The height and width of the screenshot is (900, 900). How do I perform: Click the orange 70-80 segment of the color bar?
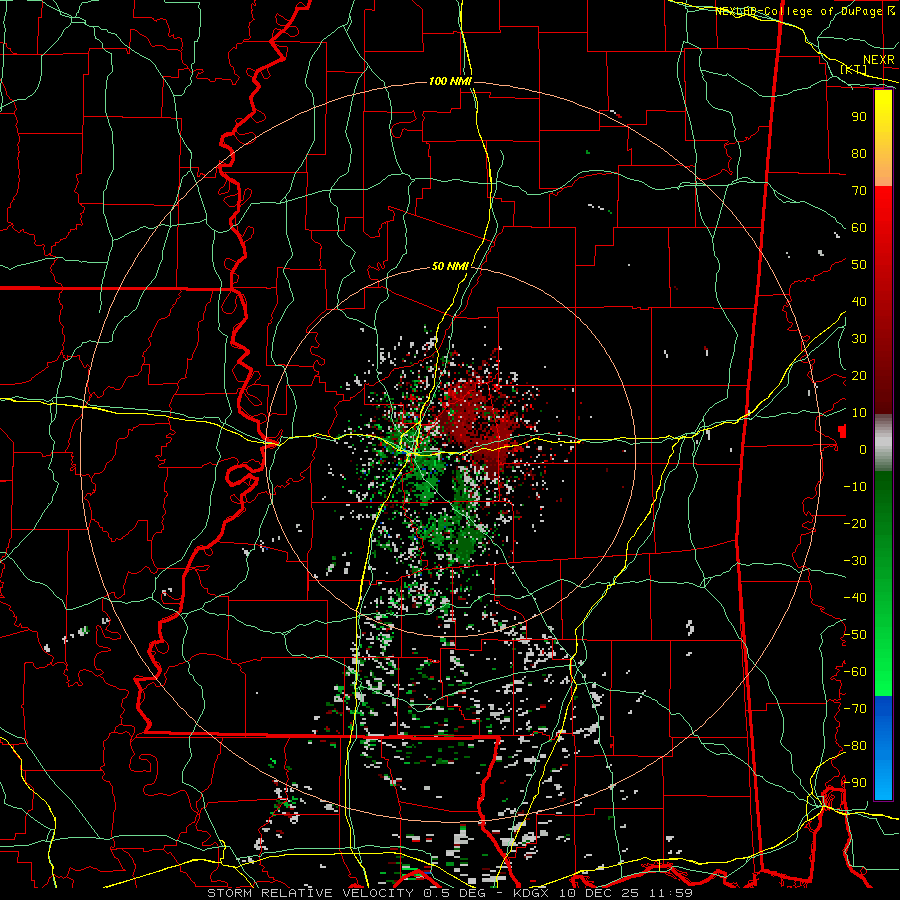[883, 168]
